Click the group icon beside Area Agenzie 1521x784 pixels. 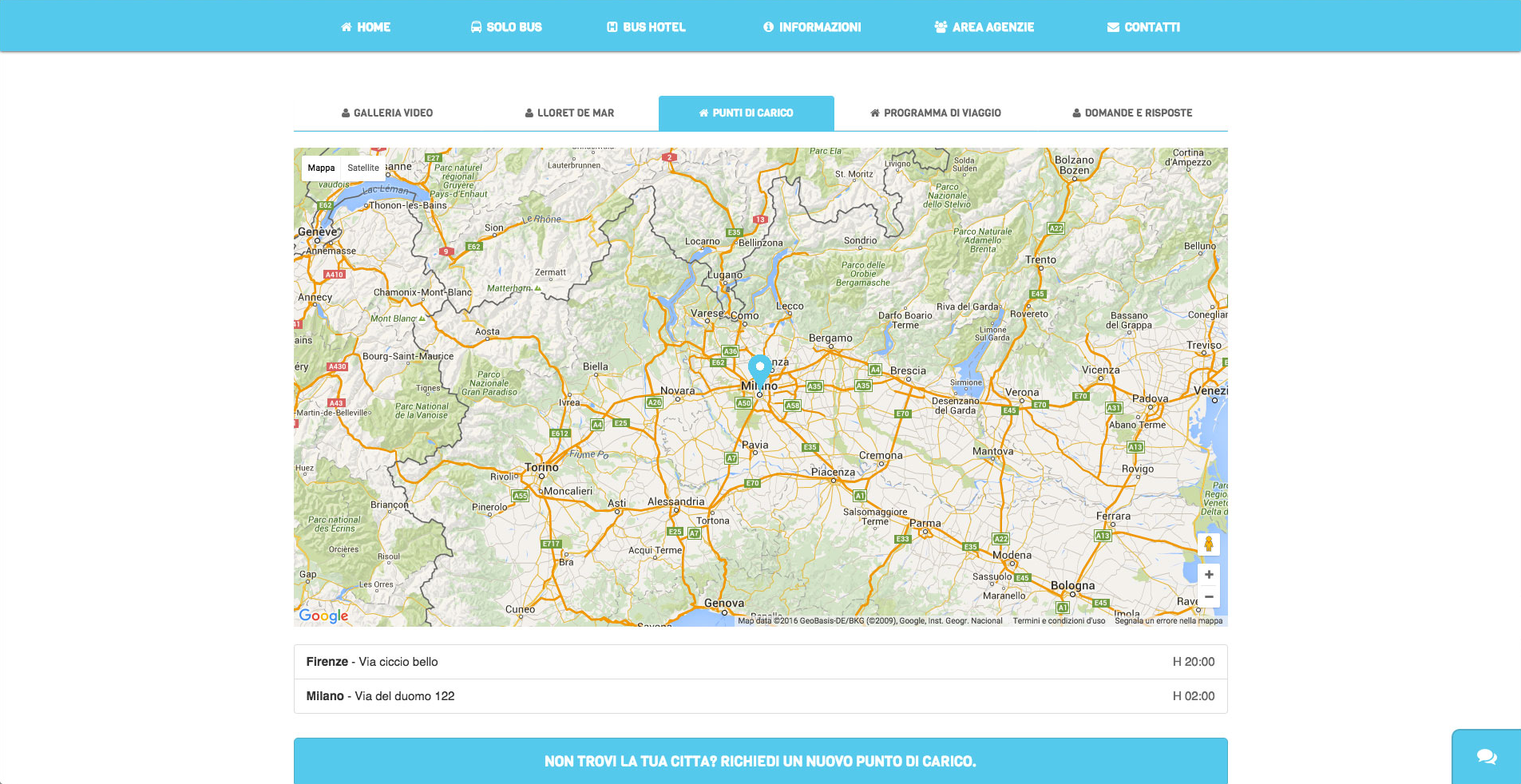(941, 27)
